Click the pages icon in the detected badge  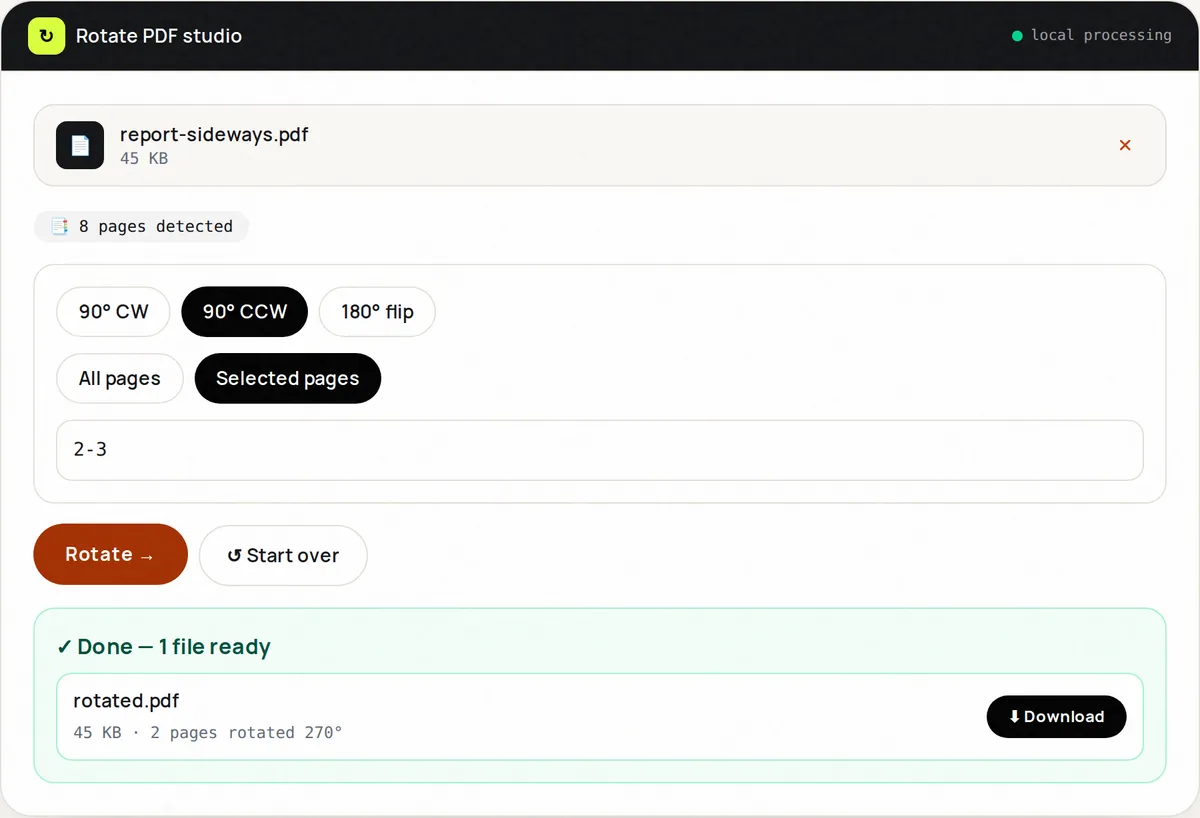(x=60, y=226)
